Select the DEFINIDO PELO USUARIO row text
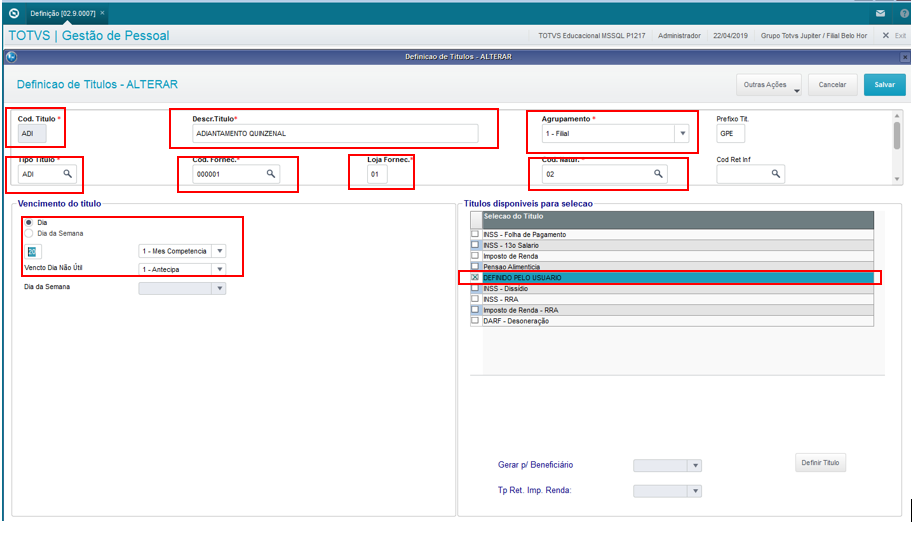This screenshot has width=912, height=533. point(522,278)
